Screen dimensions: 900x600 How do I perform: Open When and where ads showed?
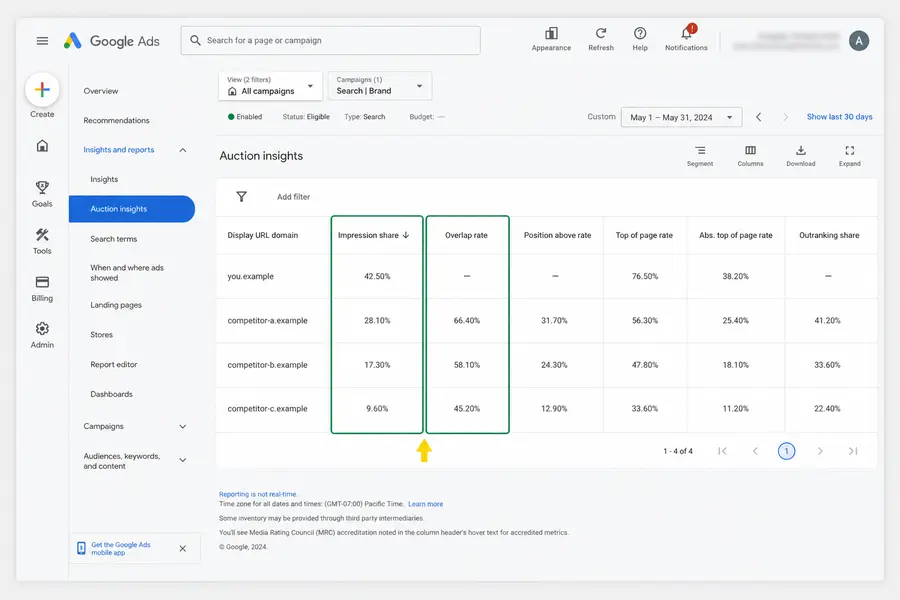[127, 273]
